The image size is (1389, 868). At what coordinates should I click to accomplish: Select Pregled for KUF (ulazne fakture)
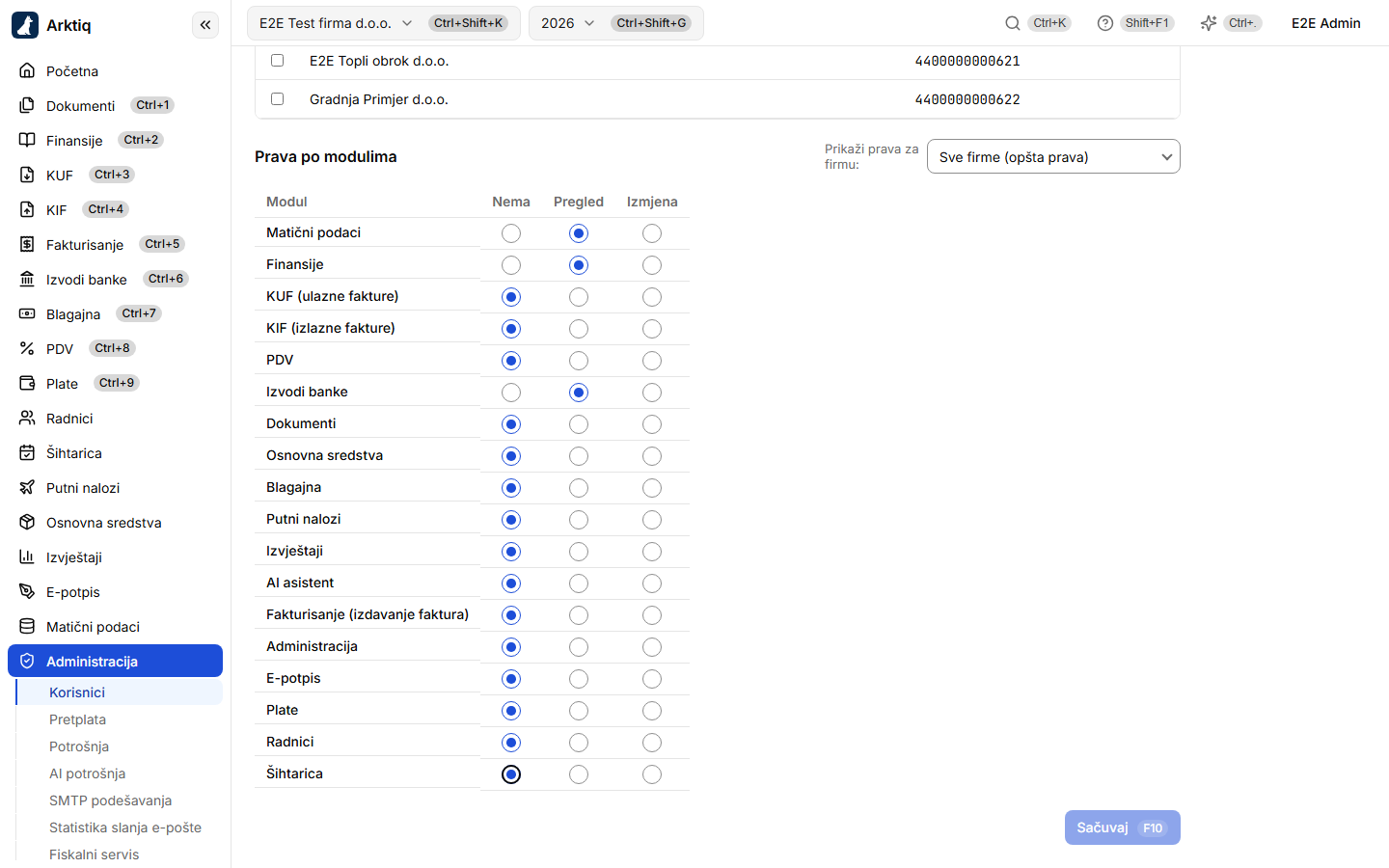[579, 297]
